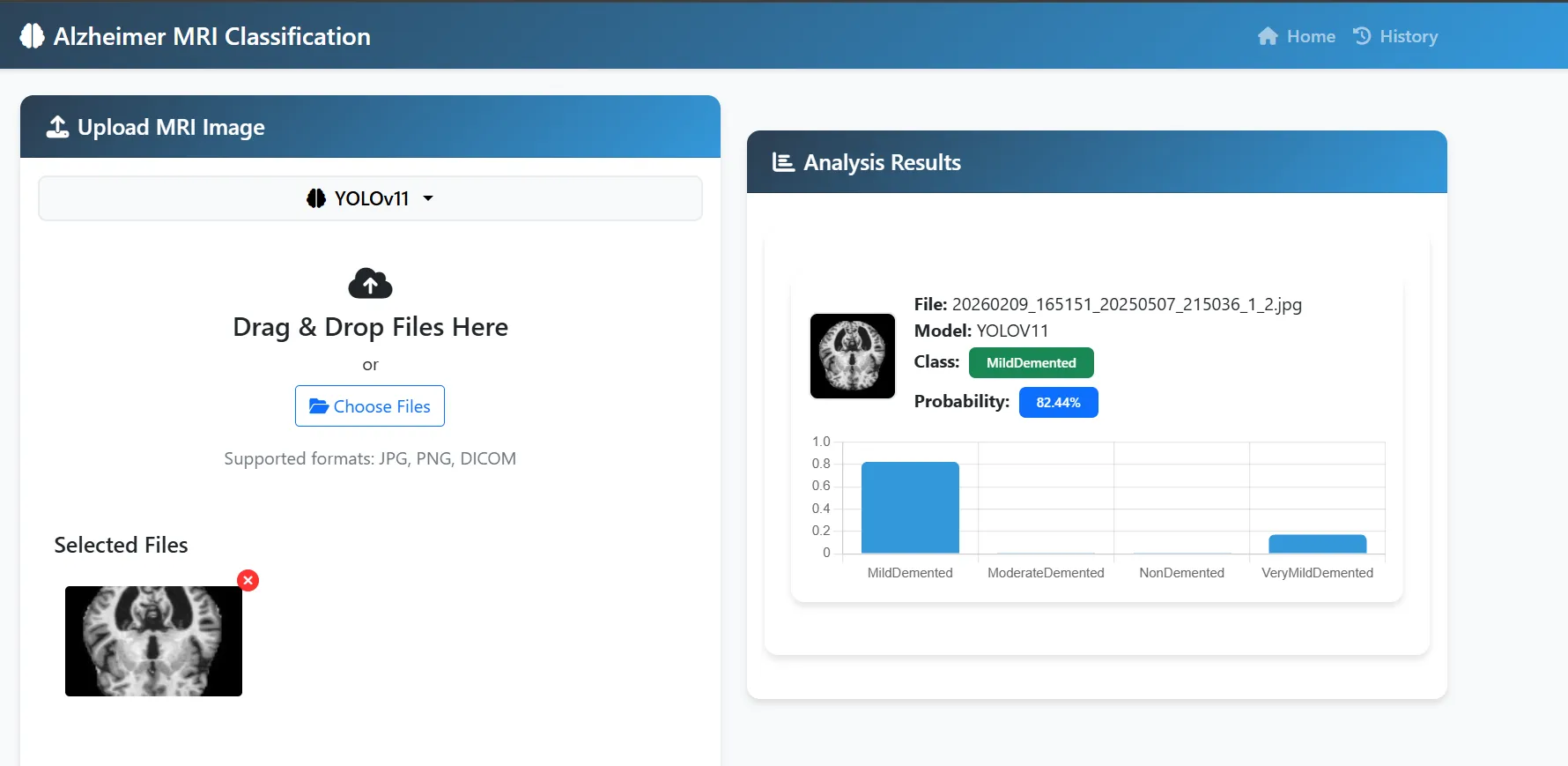Remove the selected MRI file with red X
Viewport: 1568px width, 766px height.
tap(248, 580)
